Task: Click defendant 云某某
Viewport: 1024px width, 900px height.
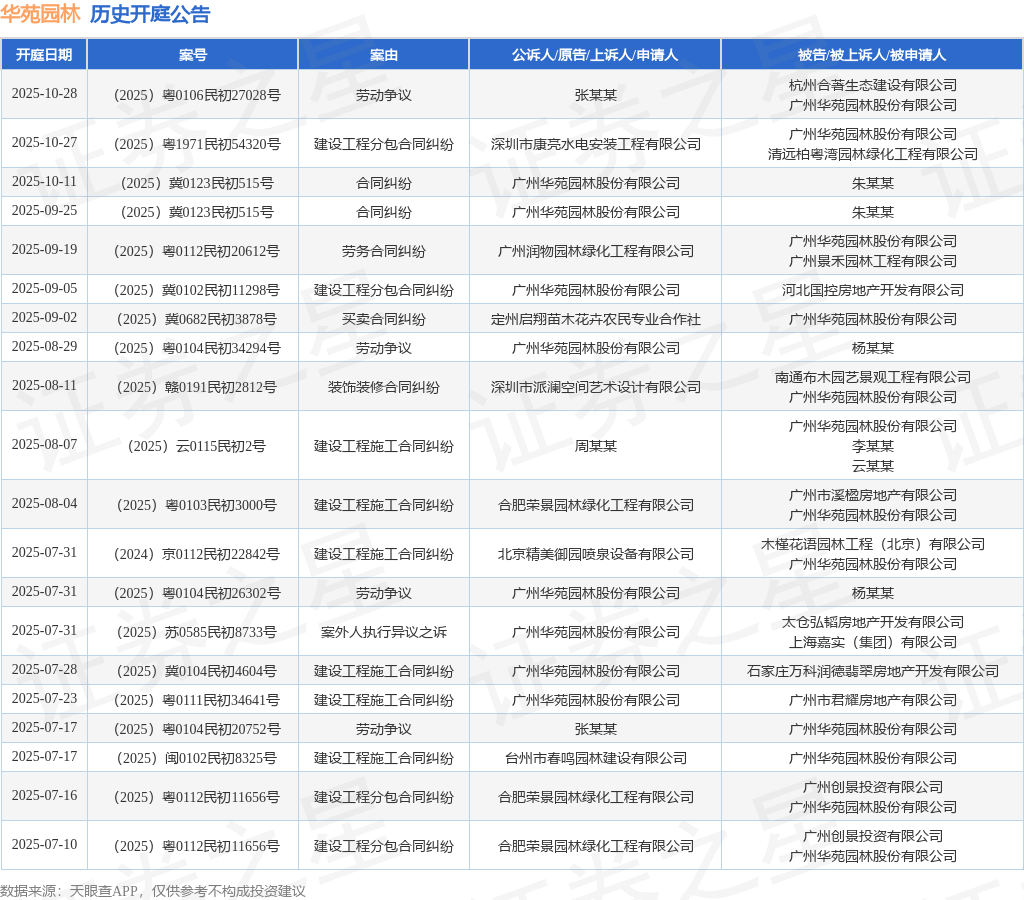Action: coord(872,466)
